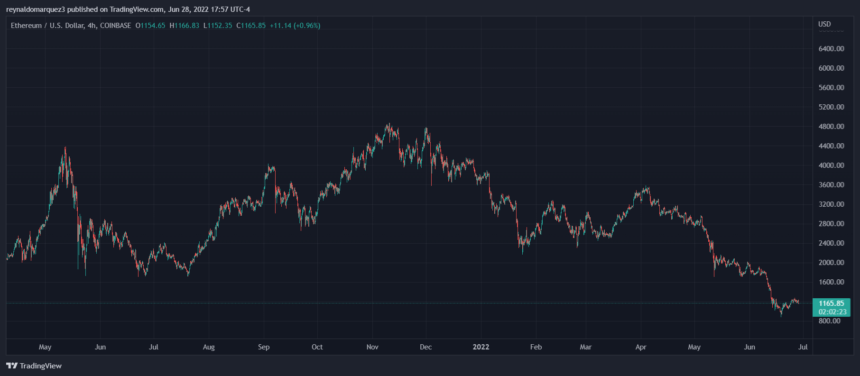Select the current price label 1165.85

[832, 302]
